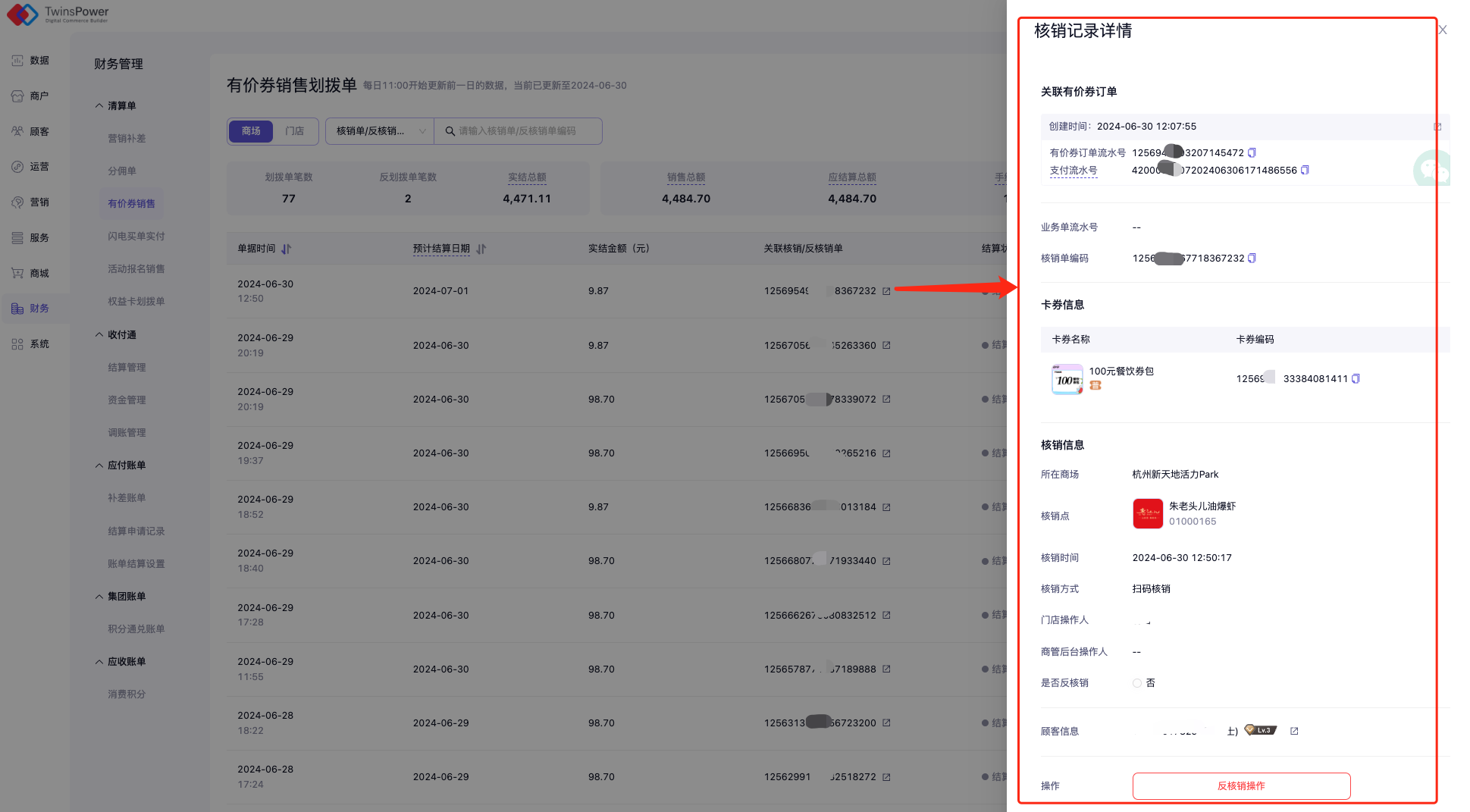Switch to 商场 view toggle

(x=251, y=131)
